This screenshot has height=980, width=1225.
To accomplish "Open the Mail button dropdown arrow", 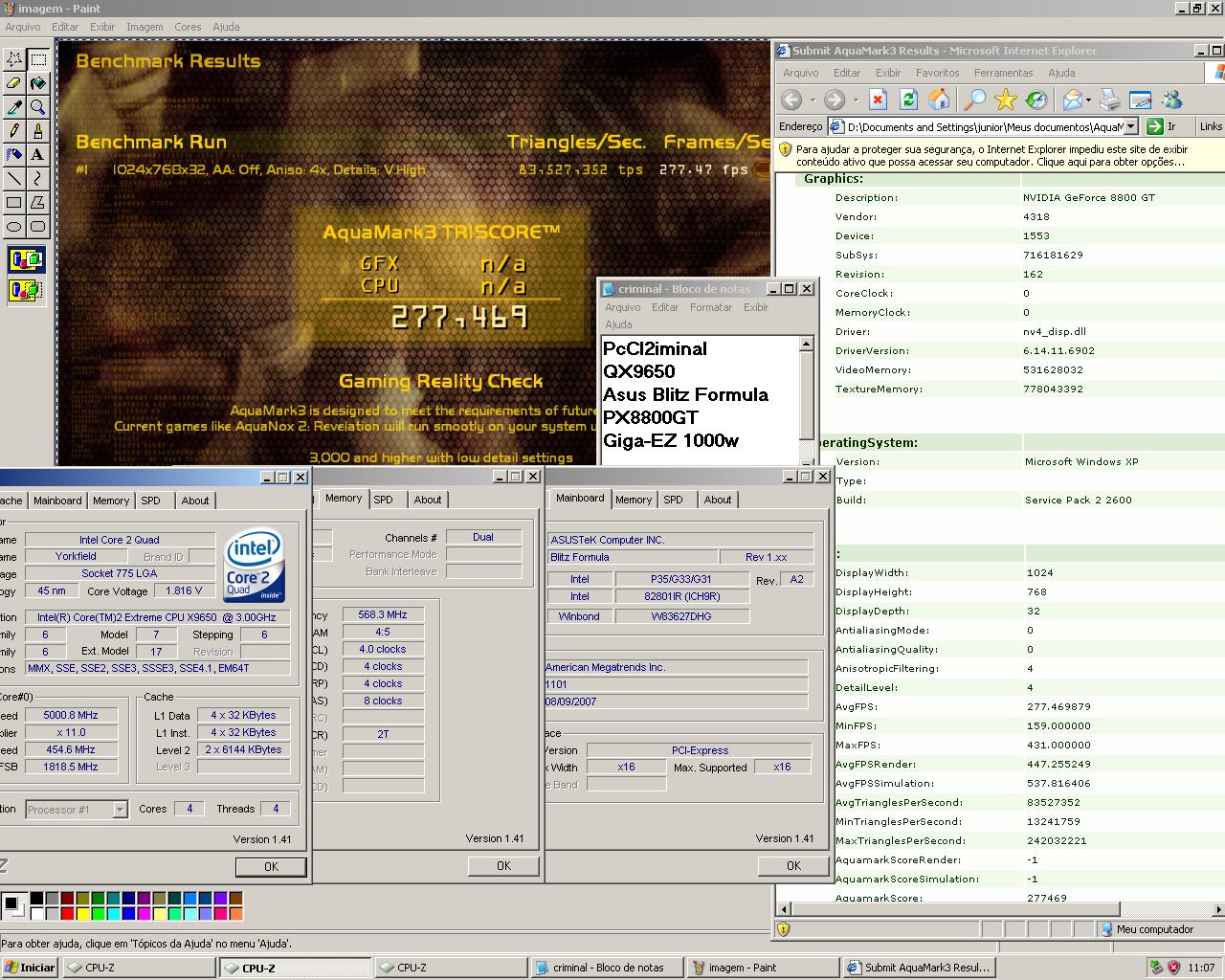I will (x=1088, y=100).
